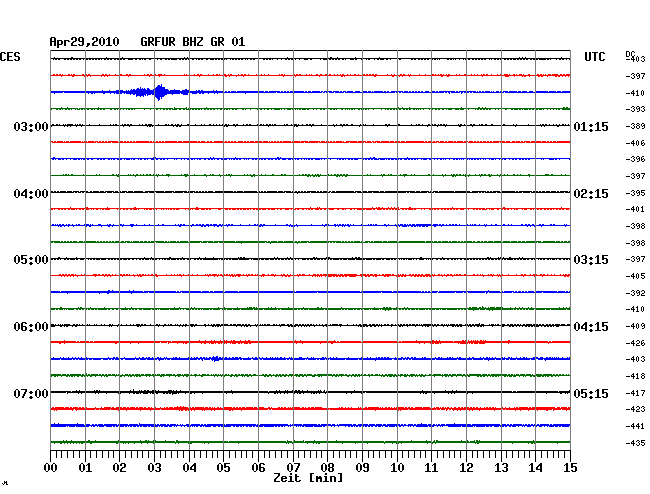650x494 pixels.
Task: Click the date label Apr29,2010
Action: [84, 42]
